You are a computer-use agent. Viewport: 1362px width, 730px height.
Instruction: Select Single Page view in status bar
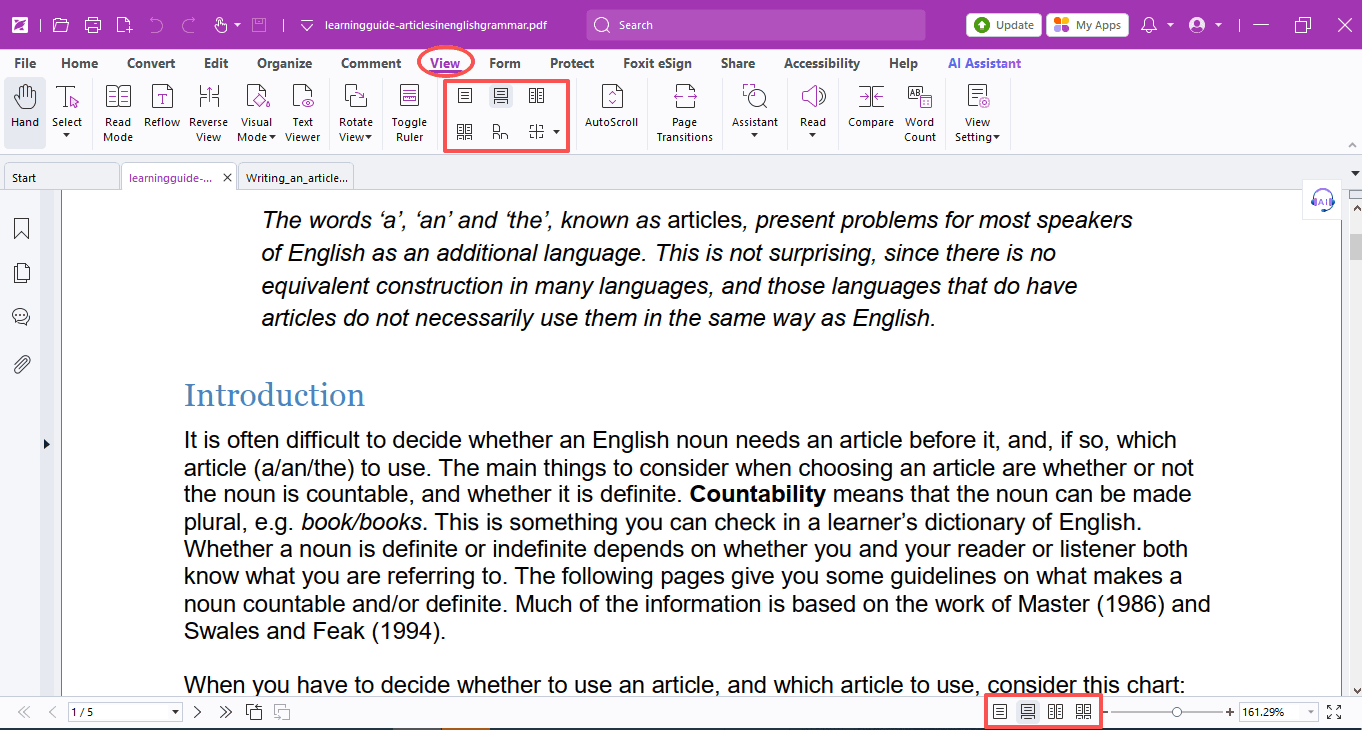(x=1000, y=712)
